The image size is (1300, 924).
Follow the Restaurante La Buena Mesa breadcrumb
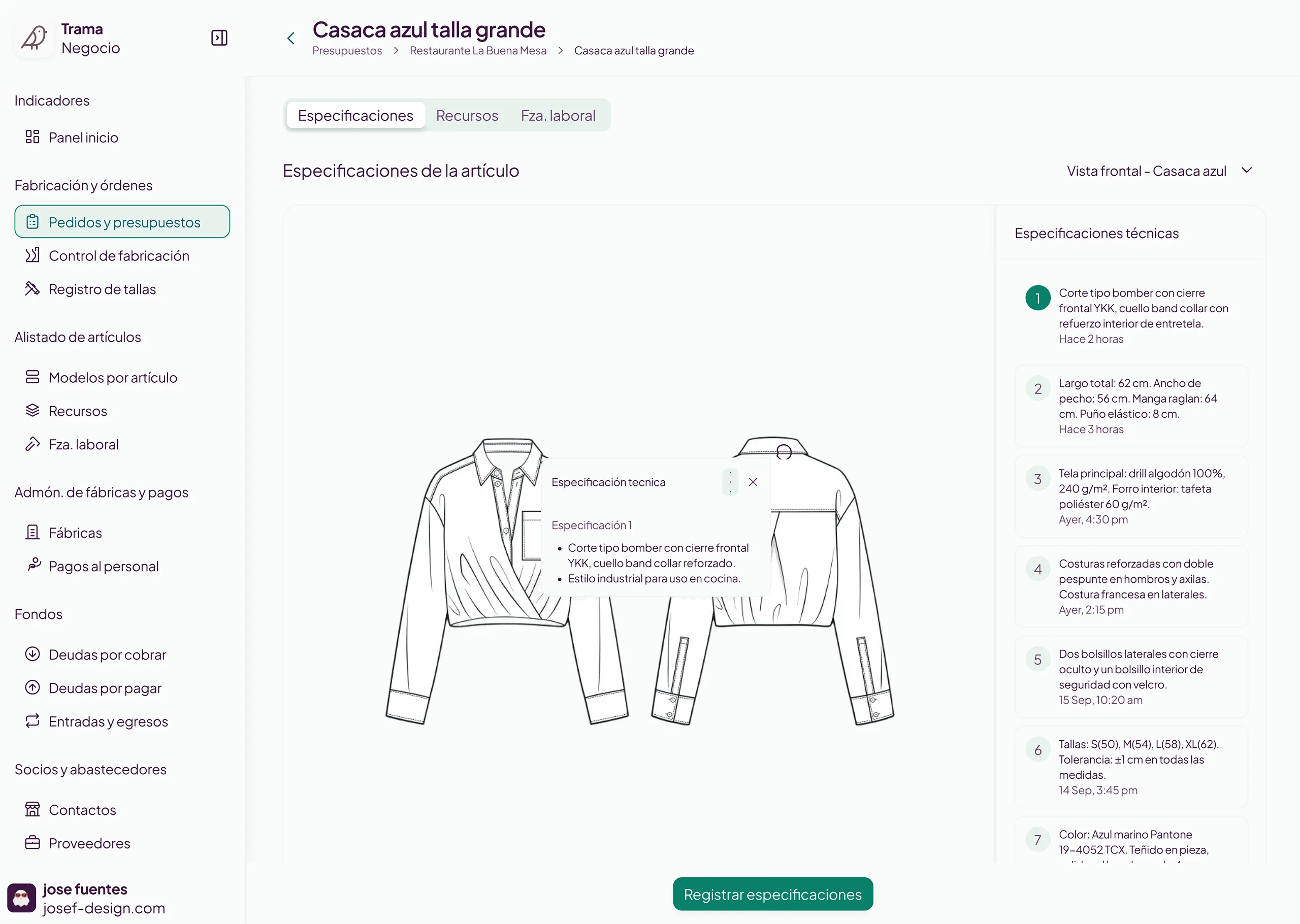point(478,51)
